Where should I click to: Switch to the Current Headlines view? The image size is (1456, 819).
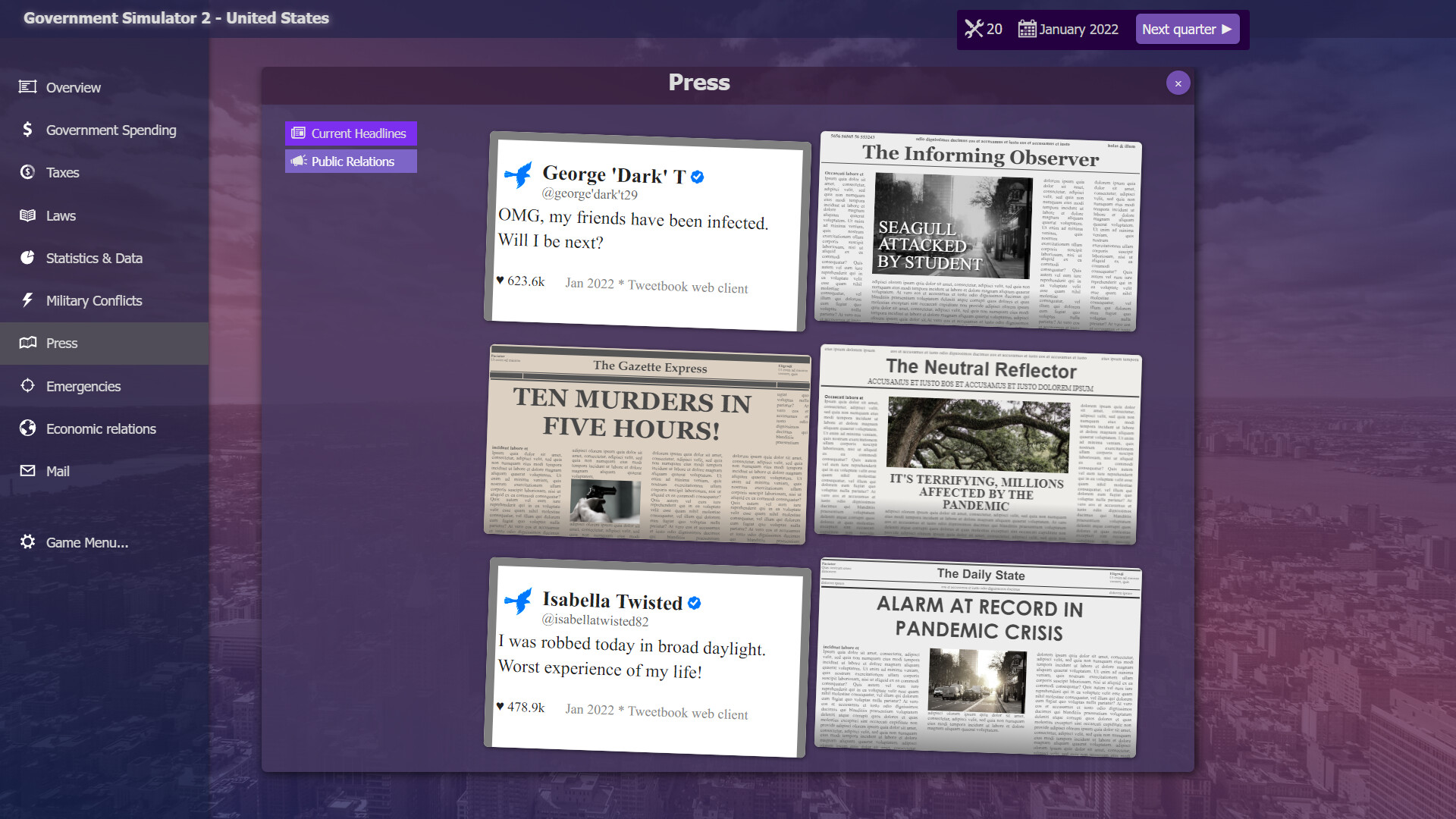(x=350, y=133)
